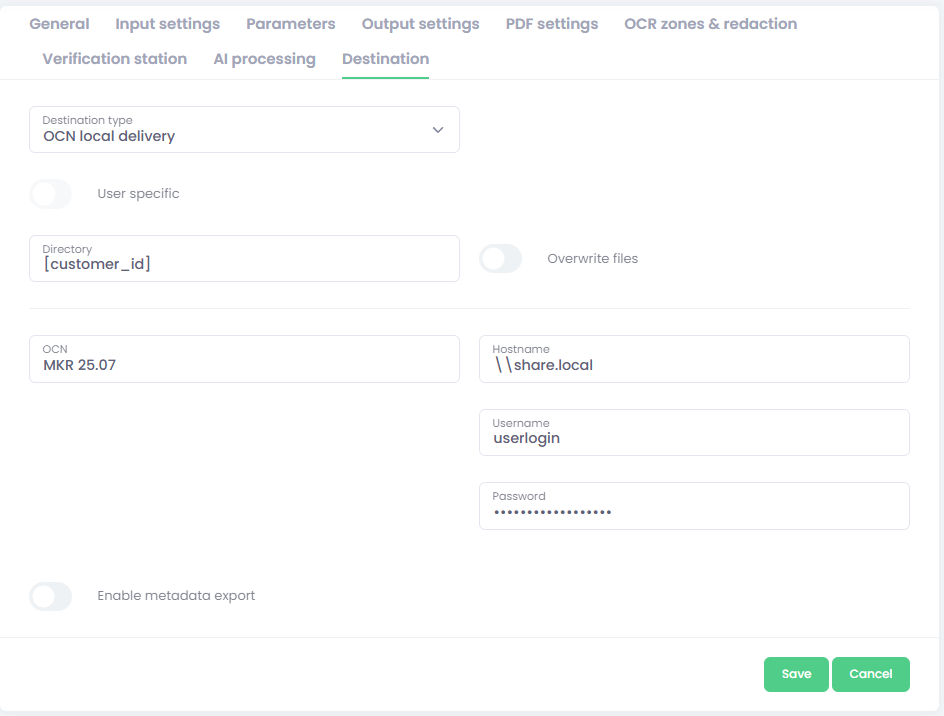Go to the Parameters tab
Image resolution: width=944 pixels, height=716 pixels.
pyautogui.click(x=290, y=24)
